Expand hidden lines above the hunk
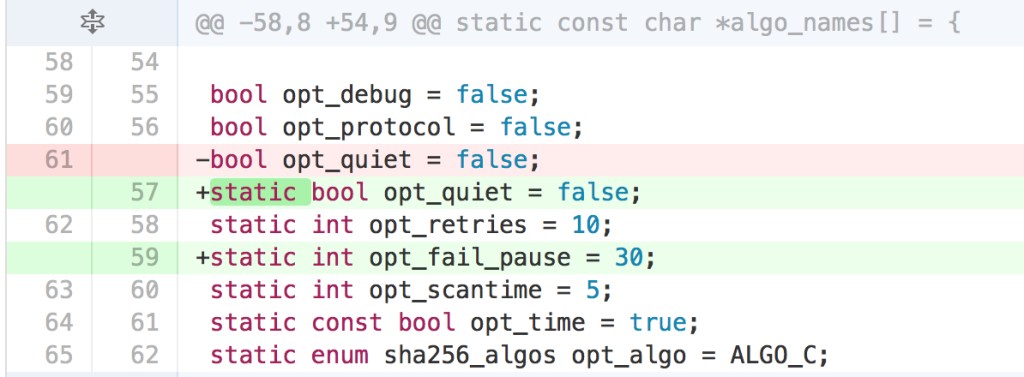This screenshot has height=377, width=1024. 92,24
